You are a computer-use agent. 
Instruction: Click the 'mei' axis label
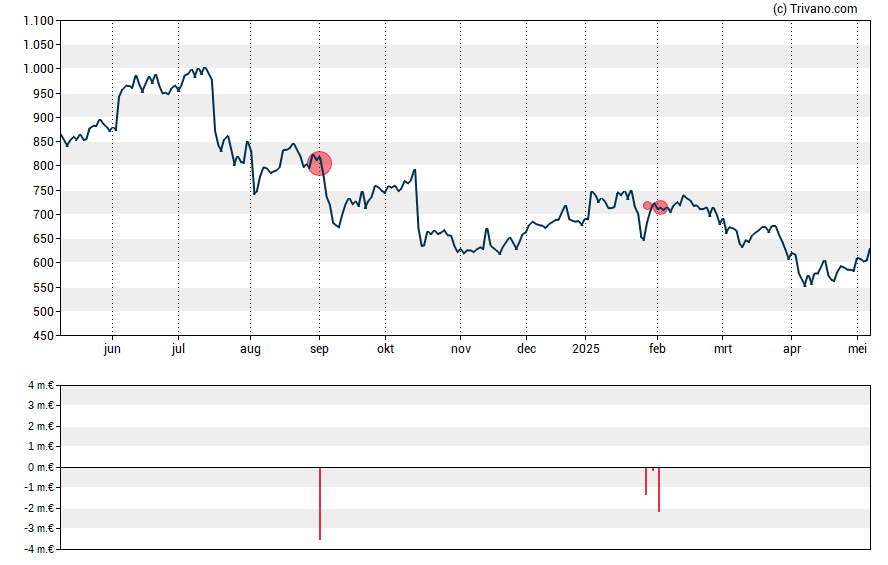[x=857, y=349]
